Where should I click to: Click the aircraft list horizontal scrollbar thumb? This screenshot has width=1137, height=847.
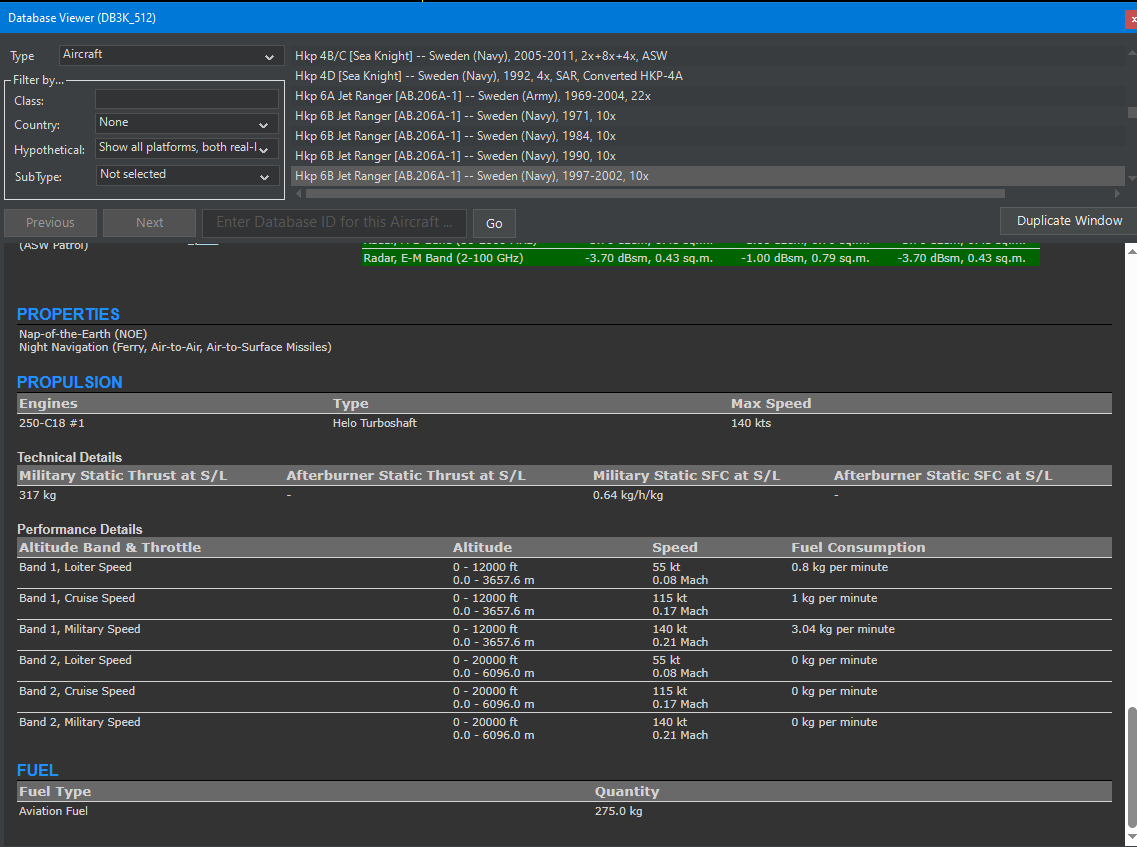click(656, 194)
